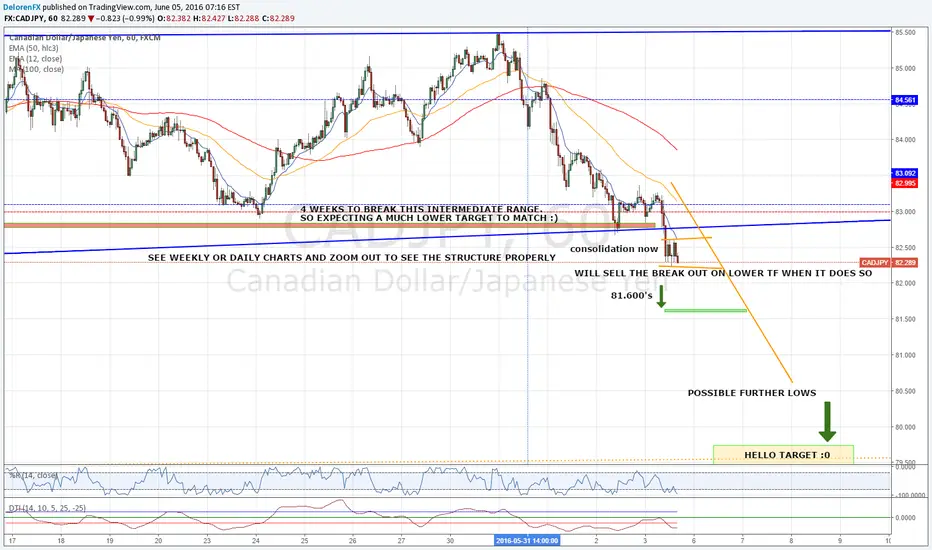Select the 81.600's target annotation

pos(632,296)
